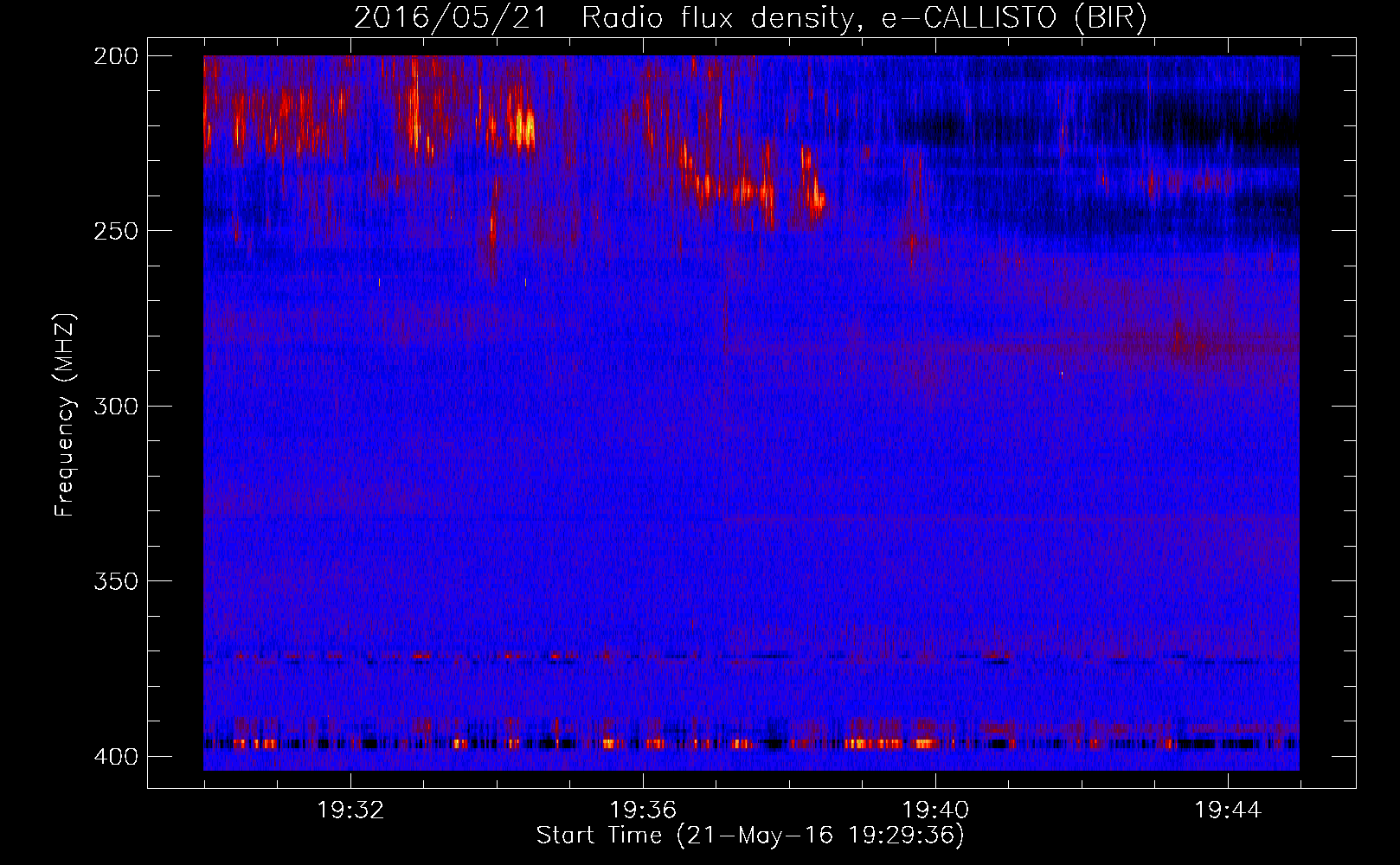
Task: Click the 19:36 time tick label
Action: [x=643, y=811]
